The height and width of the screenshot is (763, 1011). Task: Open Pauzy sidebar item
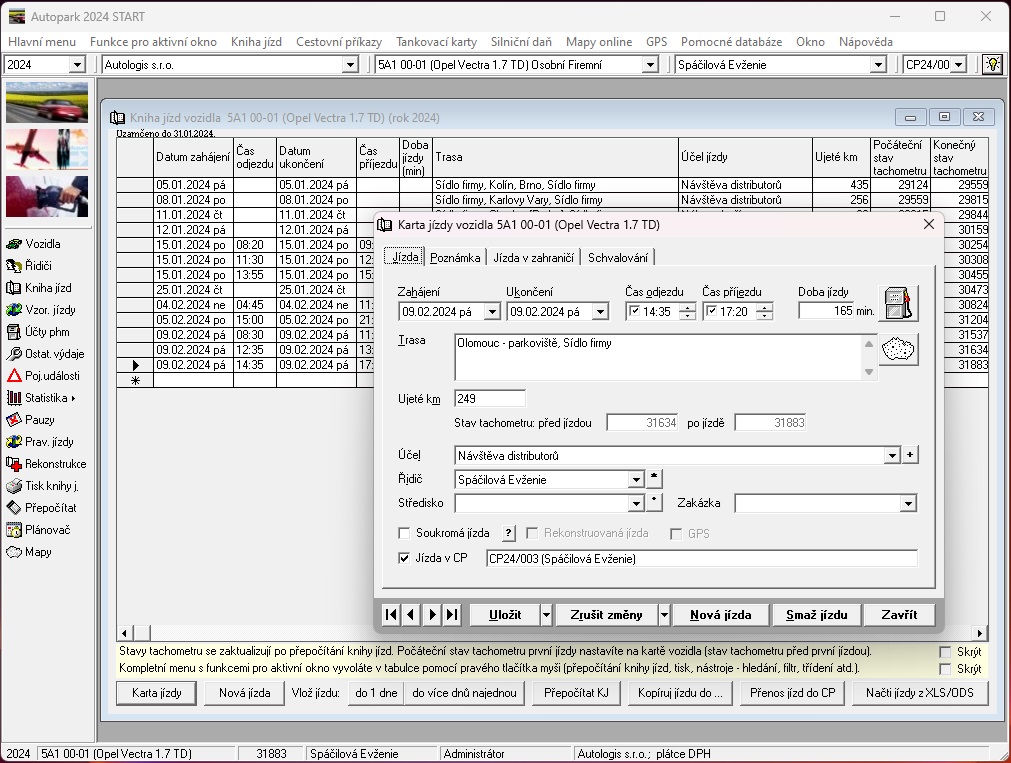(x=30, y=420)
